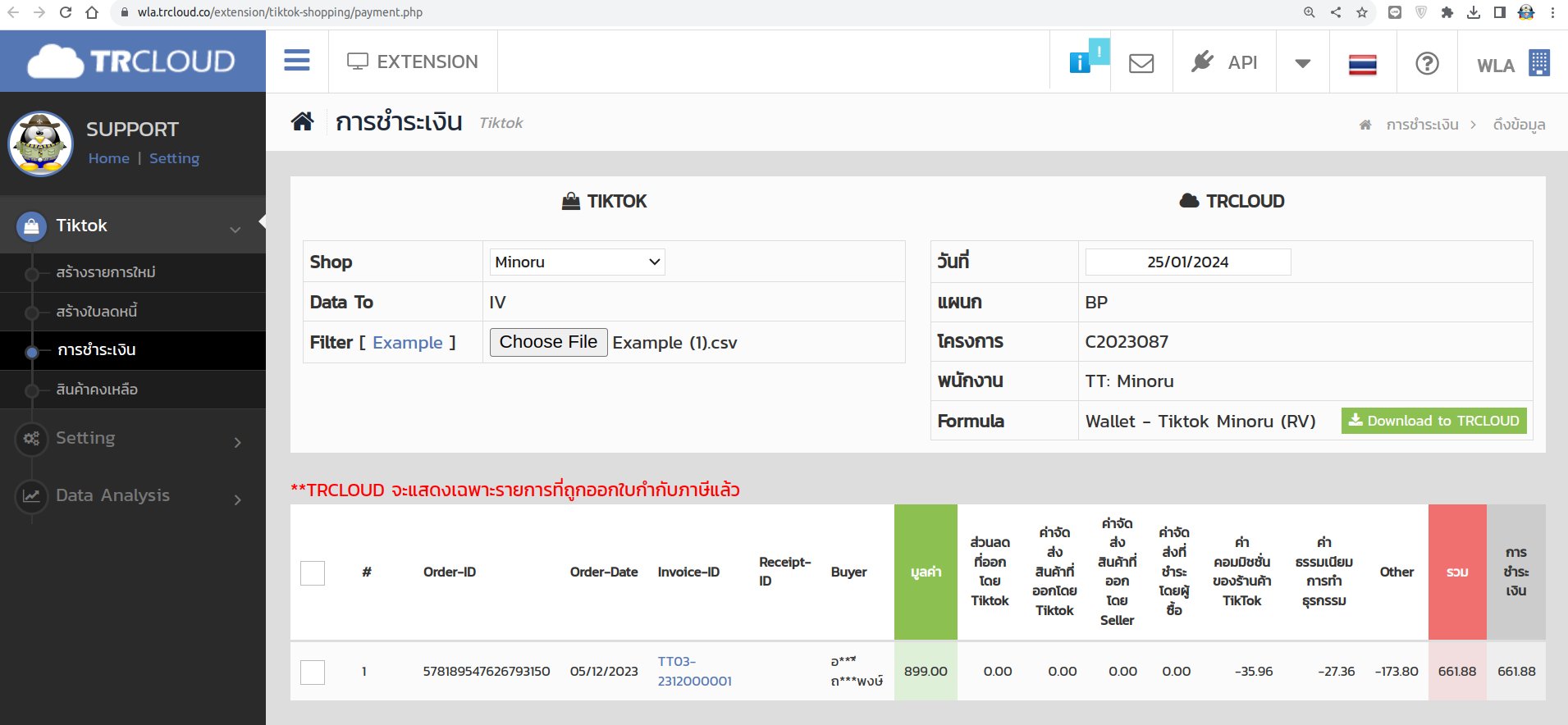Click the browser share icon

[1336, 12]
